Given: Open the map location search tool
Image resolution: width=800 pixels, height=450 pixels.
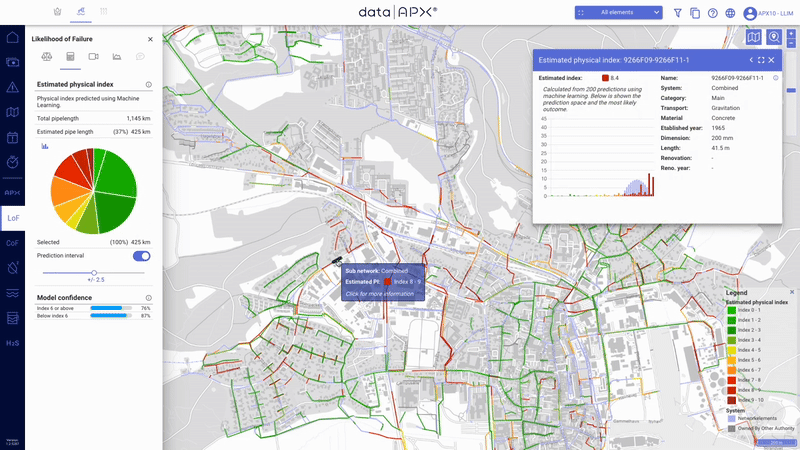Looking at the screenshot, I should [774, 37].
